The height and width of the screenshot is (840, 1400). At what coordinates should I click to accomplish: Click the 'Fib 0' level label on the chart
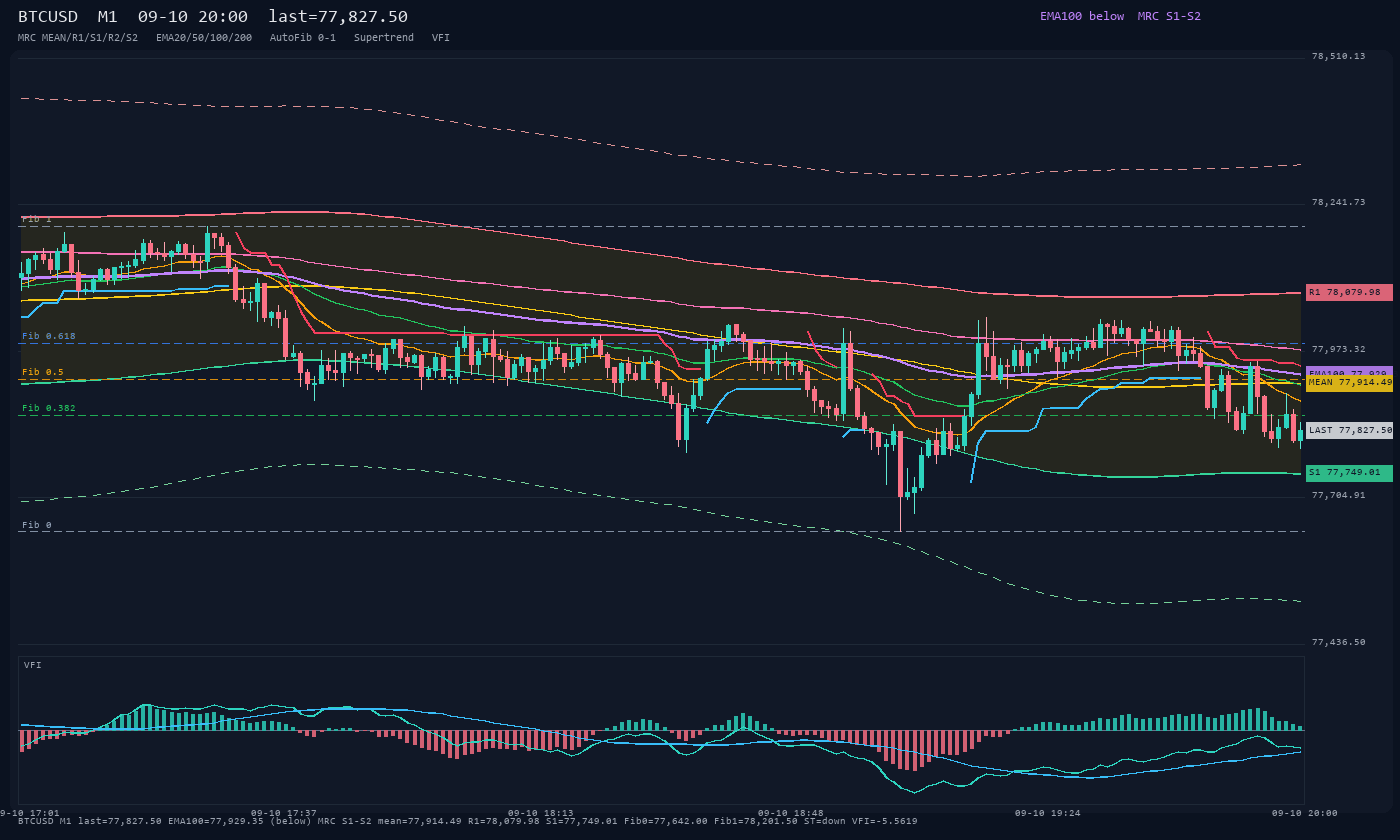37,525
